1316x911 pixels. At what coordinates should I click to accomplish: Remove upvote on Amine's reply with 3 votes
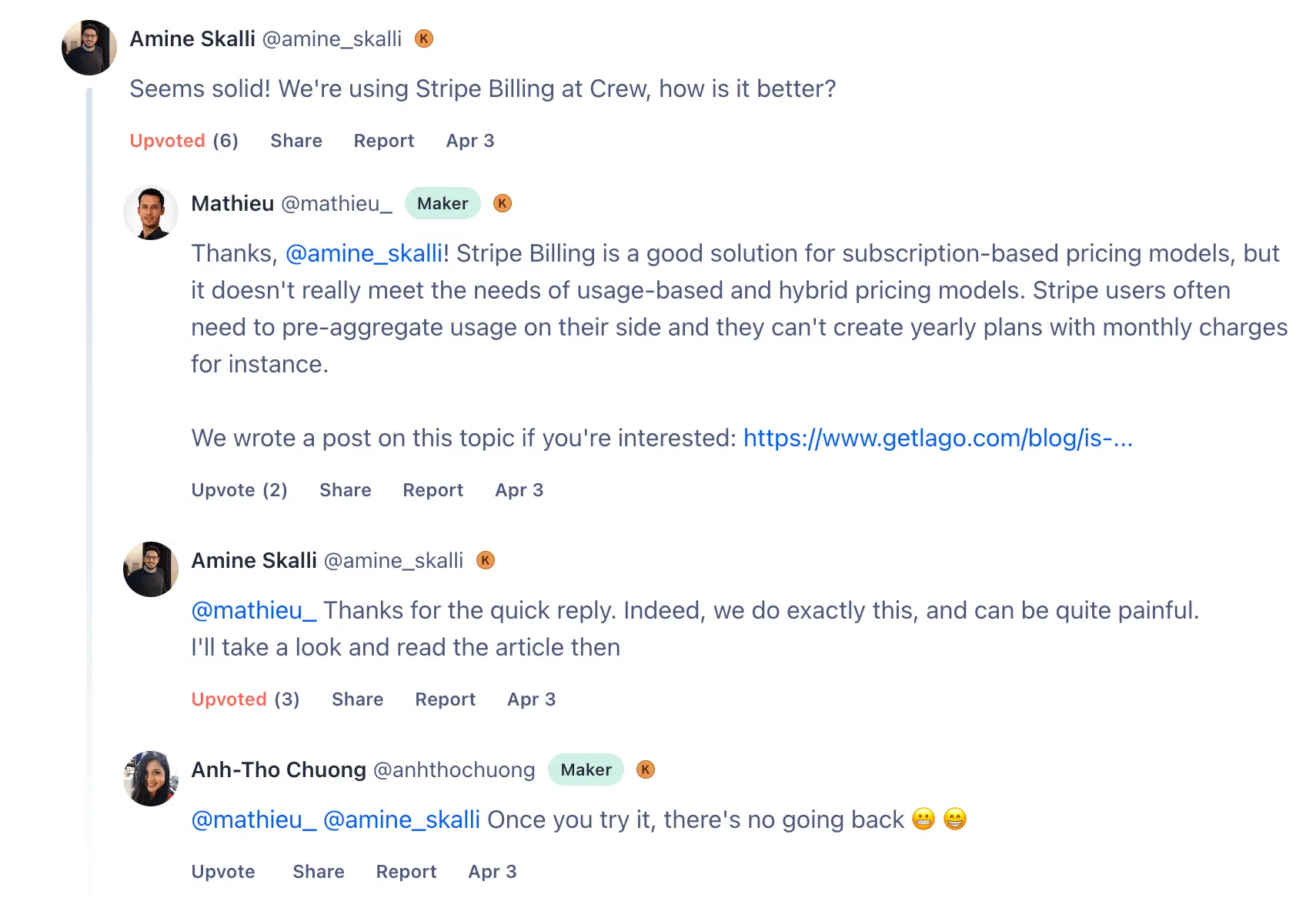pyautogui.click(x=245, y=699)
